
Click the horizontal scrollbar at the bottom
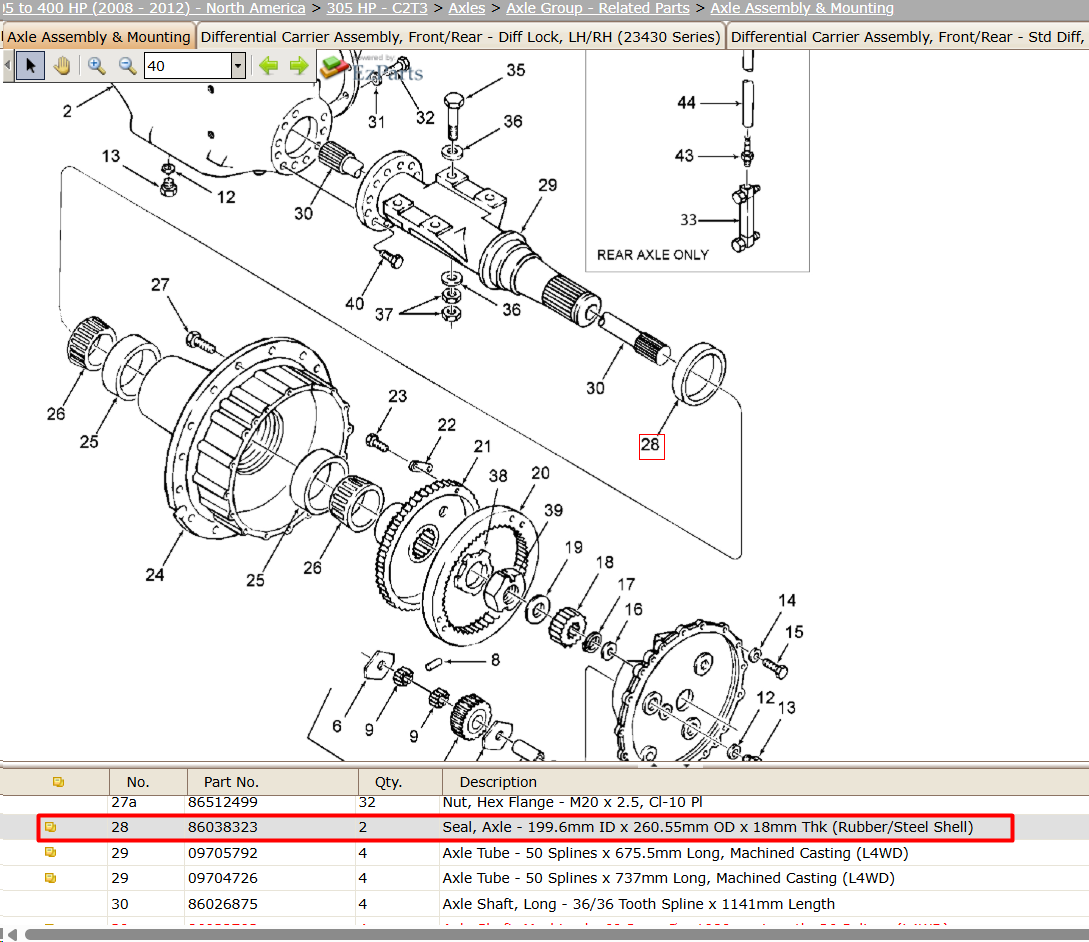click(x=556, y=935)
